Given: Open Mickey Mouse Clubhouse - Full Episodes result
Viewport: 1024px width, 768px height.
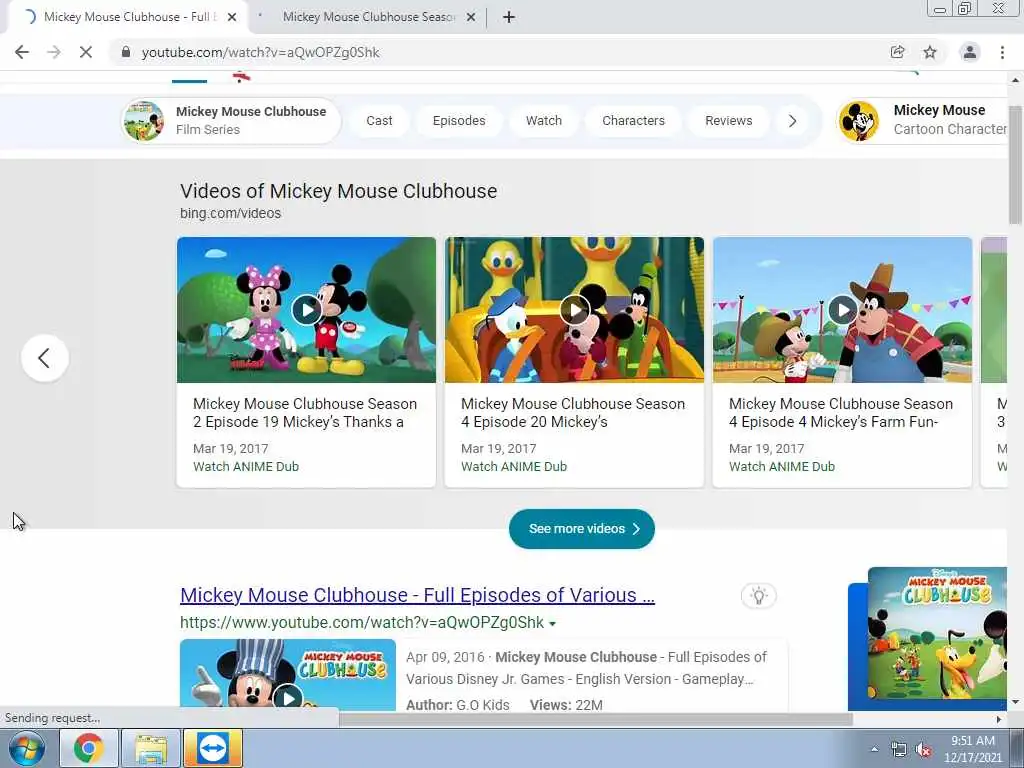Looking at the screenshot, I should pos(417,595).
